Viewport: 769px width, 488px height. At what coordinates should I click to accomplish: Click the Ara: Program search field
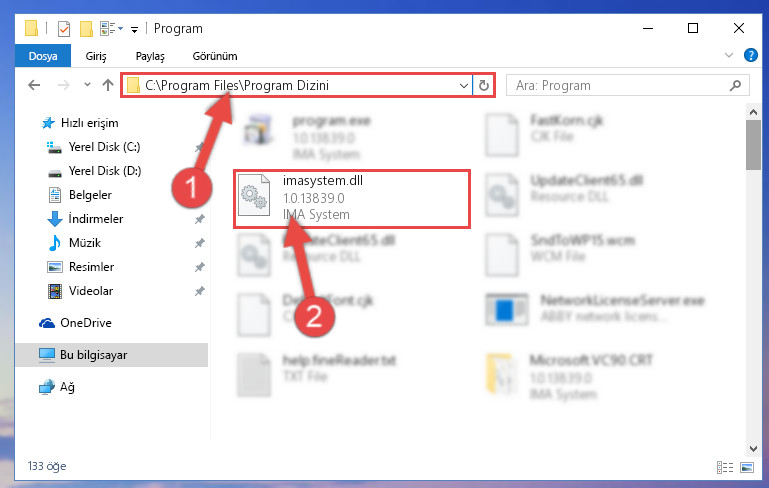pyautogui.click(x=620, y=86)
